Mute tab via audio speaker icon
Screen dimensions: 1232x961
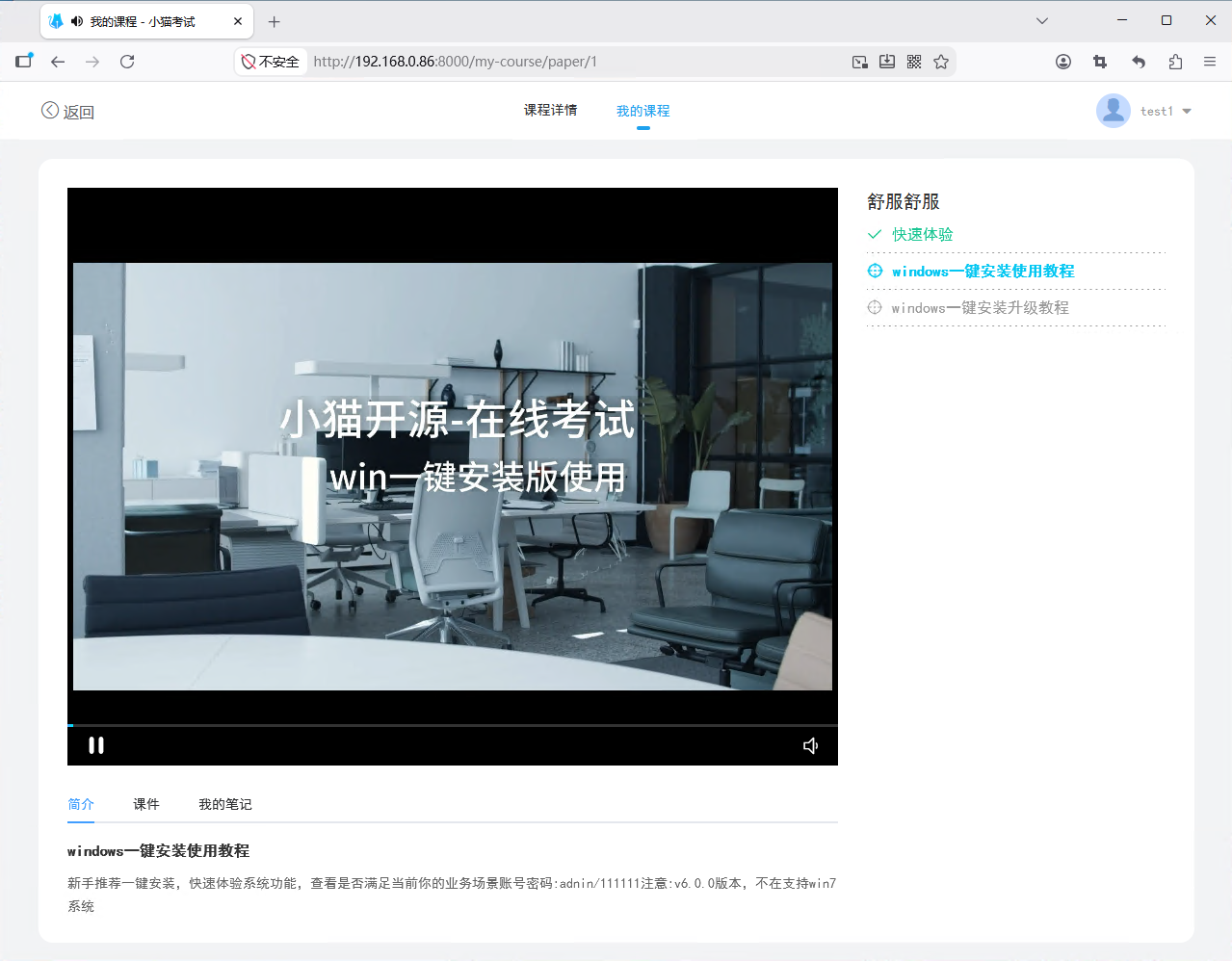77,21
